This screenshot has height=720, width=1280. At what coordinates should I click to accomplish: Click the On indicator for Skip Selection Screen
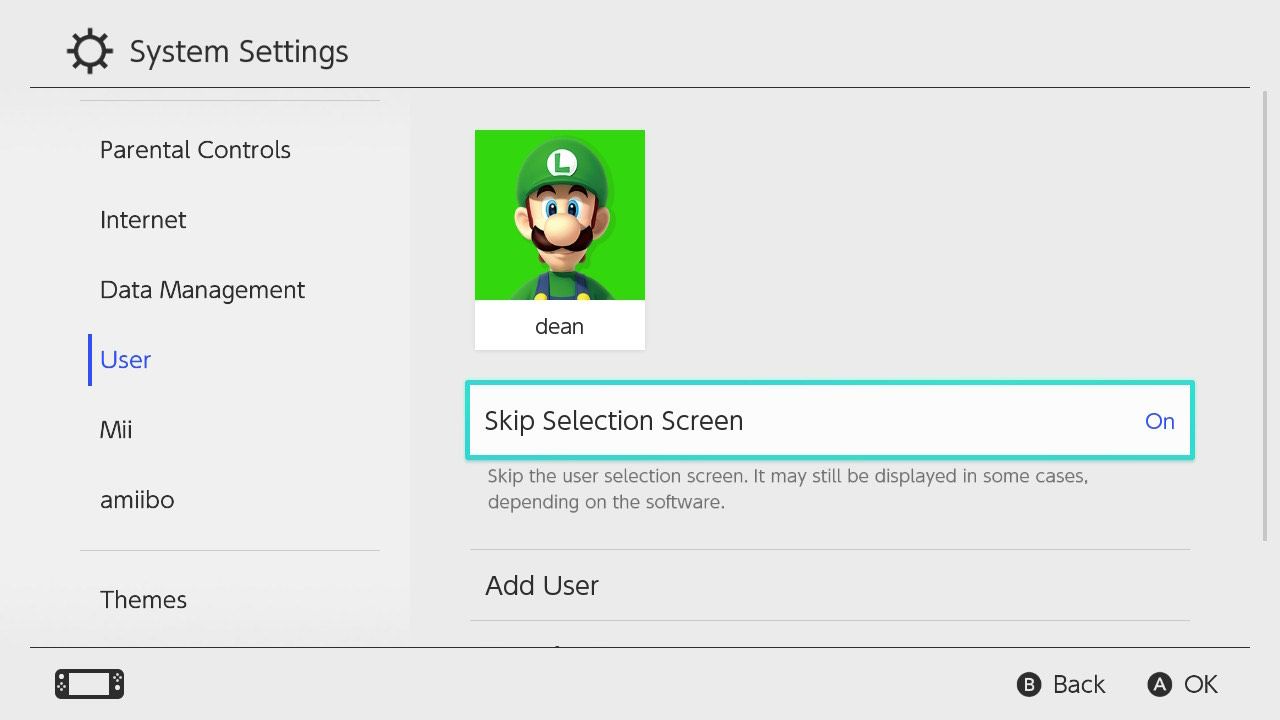pyautogui.click(x=1159, y=421)
